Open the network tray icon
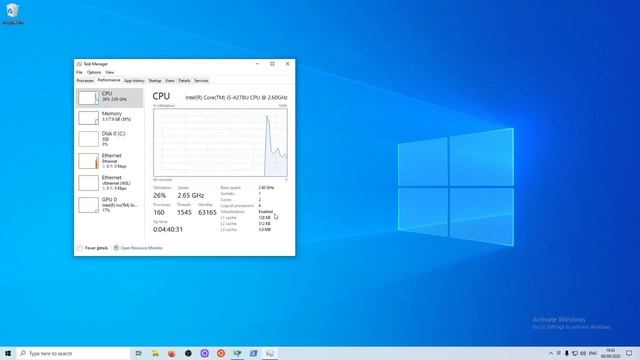Viewport: 640px width, 360px height. tap(575, 353)
